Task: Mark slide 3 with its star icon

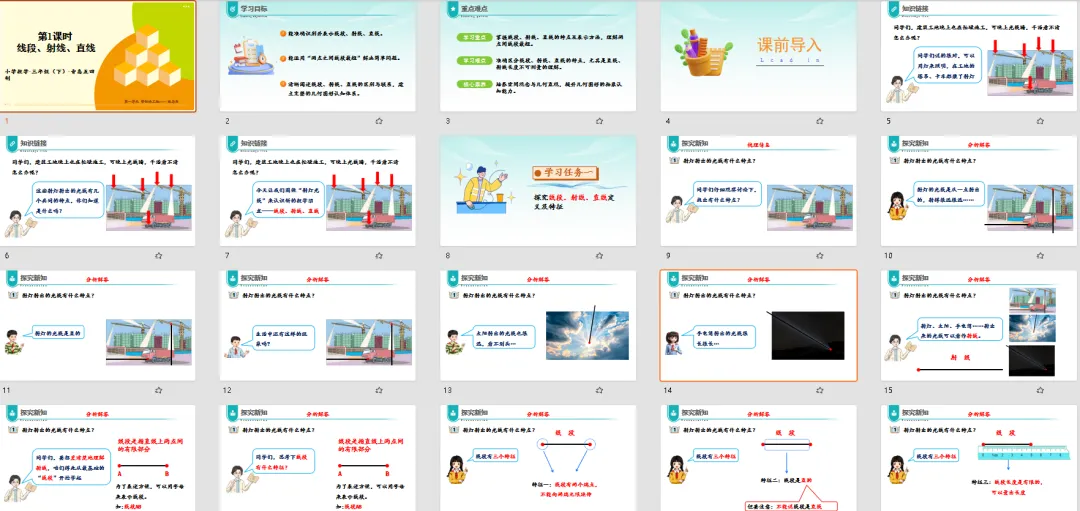Action: click(599, 121)
